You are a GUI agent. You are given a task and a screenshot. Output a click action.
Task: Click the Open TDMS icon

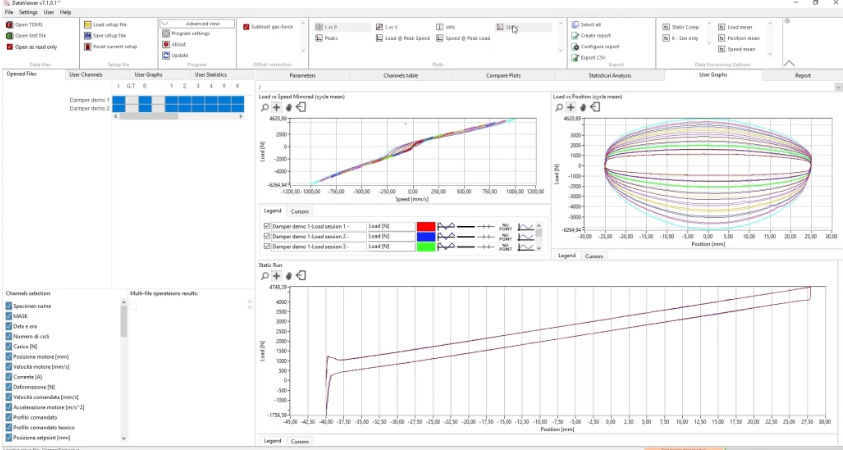pos(9,25)
